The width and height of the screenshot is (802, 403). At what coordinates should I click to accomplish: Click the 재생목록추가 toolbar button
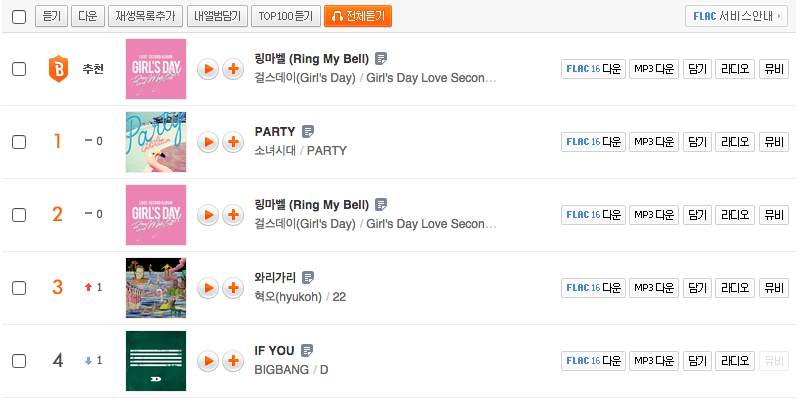(x=145, y=16)
